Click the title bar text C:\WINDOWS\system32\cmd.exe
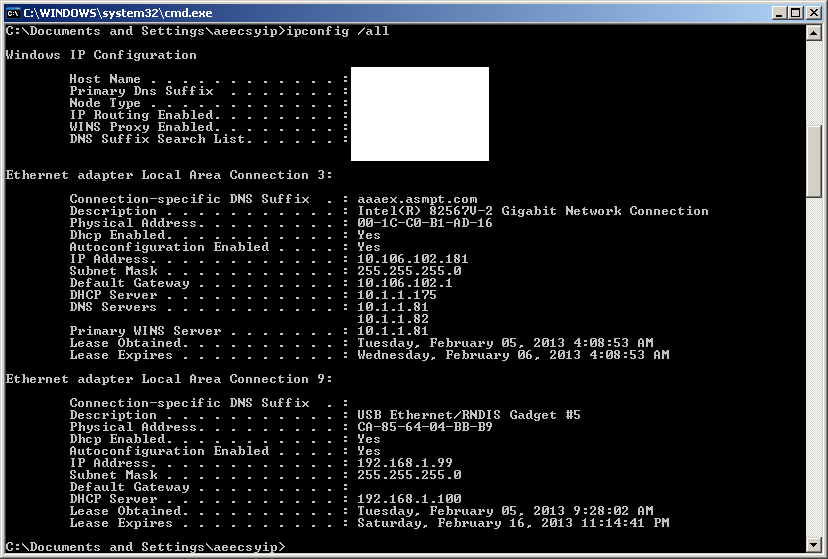 click(118, 13)
